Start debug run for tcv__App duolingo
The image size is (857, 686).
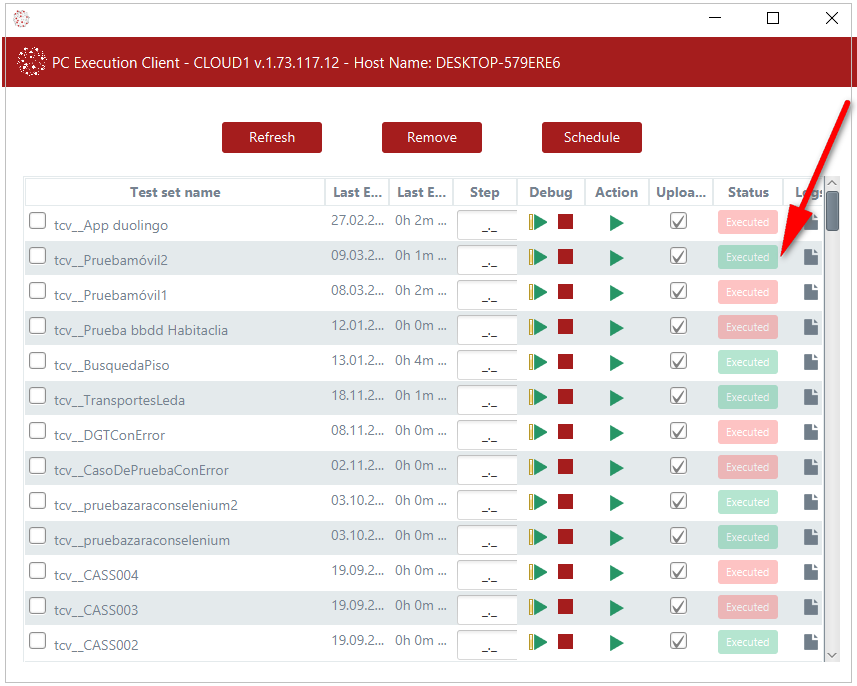coord(539,222)
